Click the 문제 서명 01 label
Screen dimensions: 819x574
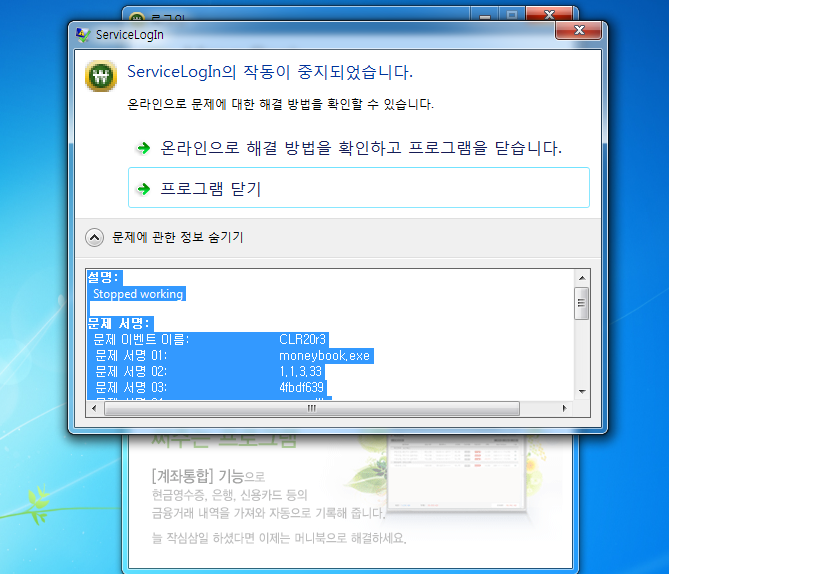coord(131,356)
